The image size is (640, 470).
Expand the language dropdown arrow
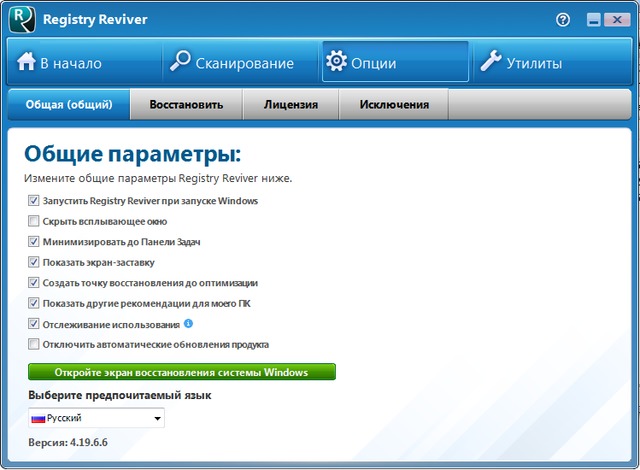click(157, 419)
